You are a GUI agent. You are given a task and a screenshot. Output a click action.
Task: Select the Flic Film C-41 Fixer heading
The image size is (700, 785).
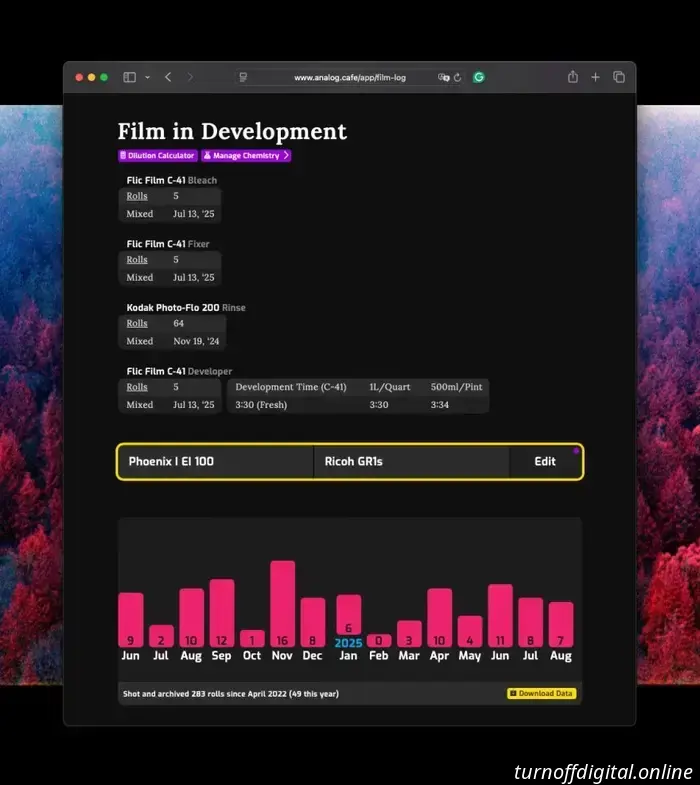tap(168, 244)
